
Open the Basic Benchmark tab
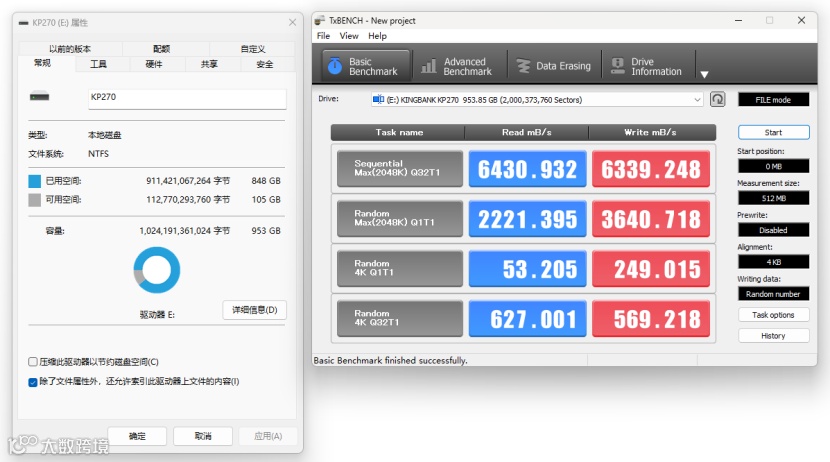tap(366, 66)
